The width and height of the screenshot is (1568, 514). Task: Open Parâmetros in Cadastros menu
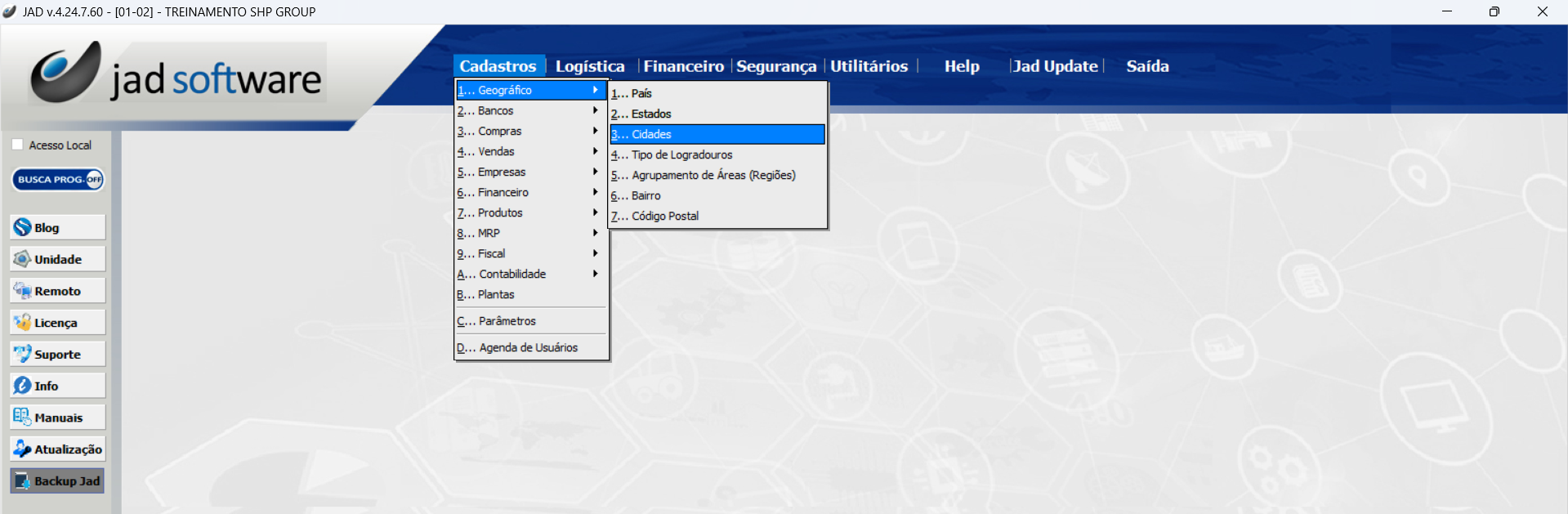[x=507, y=321]
